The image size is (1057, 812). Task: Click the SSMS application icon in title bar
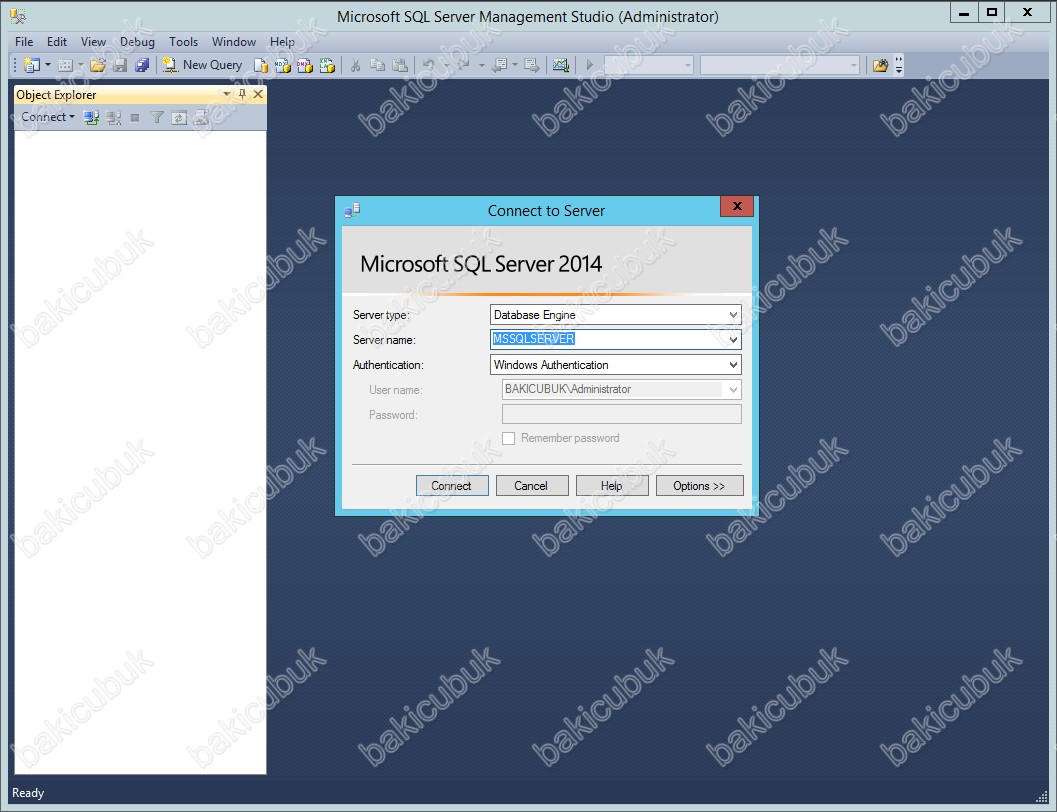[x=18, y=15]
